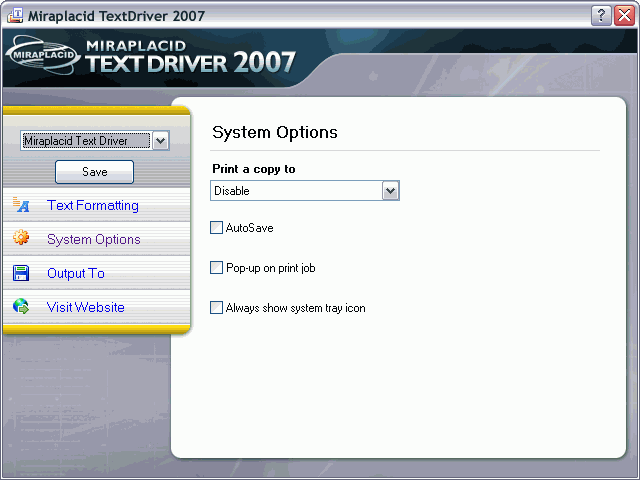
Task: Select the Miraplacid Text Driver combo text
Action: tap(86, 141)
